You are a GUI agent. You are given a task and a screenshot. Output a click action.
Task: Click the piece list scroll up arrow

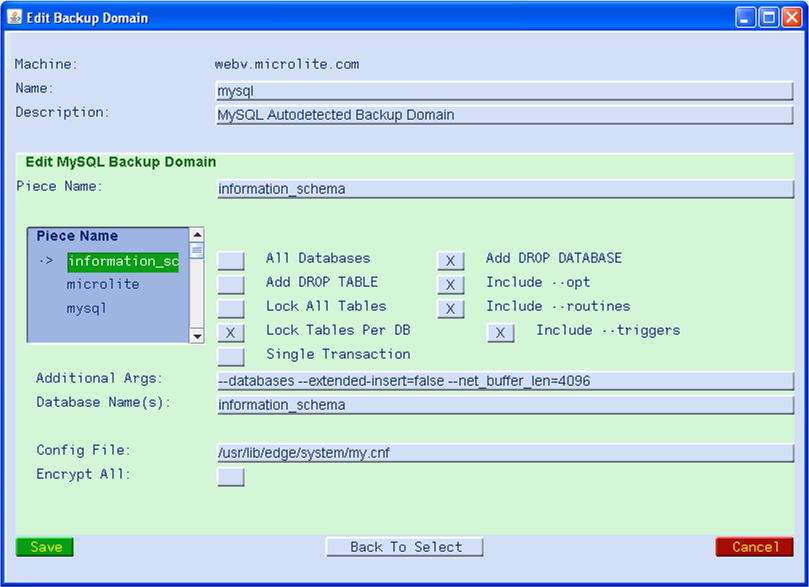click(197, 235)
